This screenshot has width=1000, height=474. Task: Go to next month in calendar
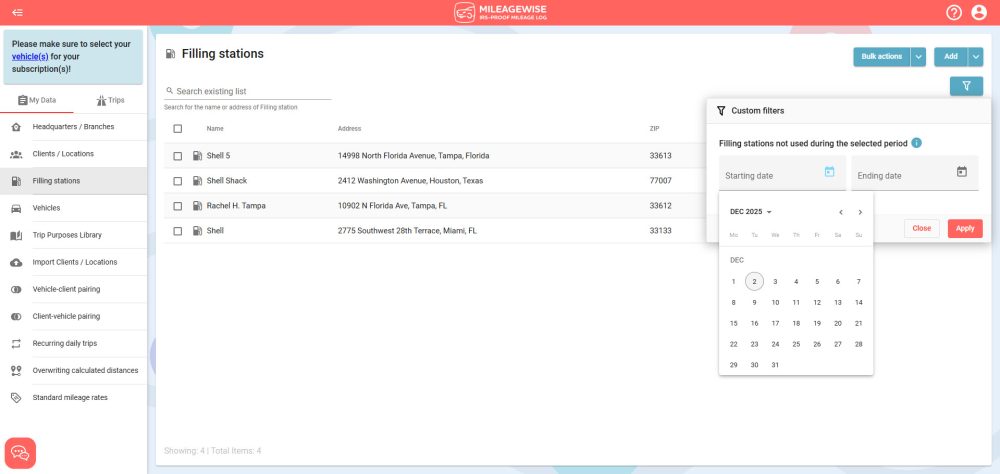[x=860, y=212]
